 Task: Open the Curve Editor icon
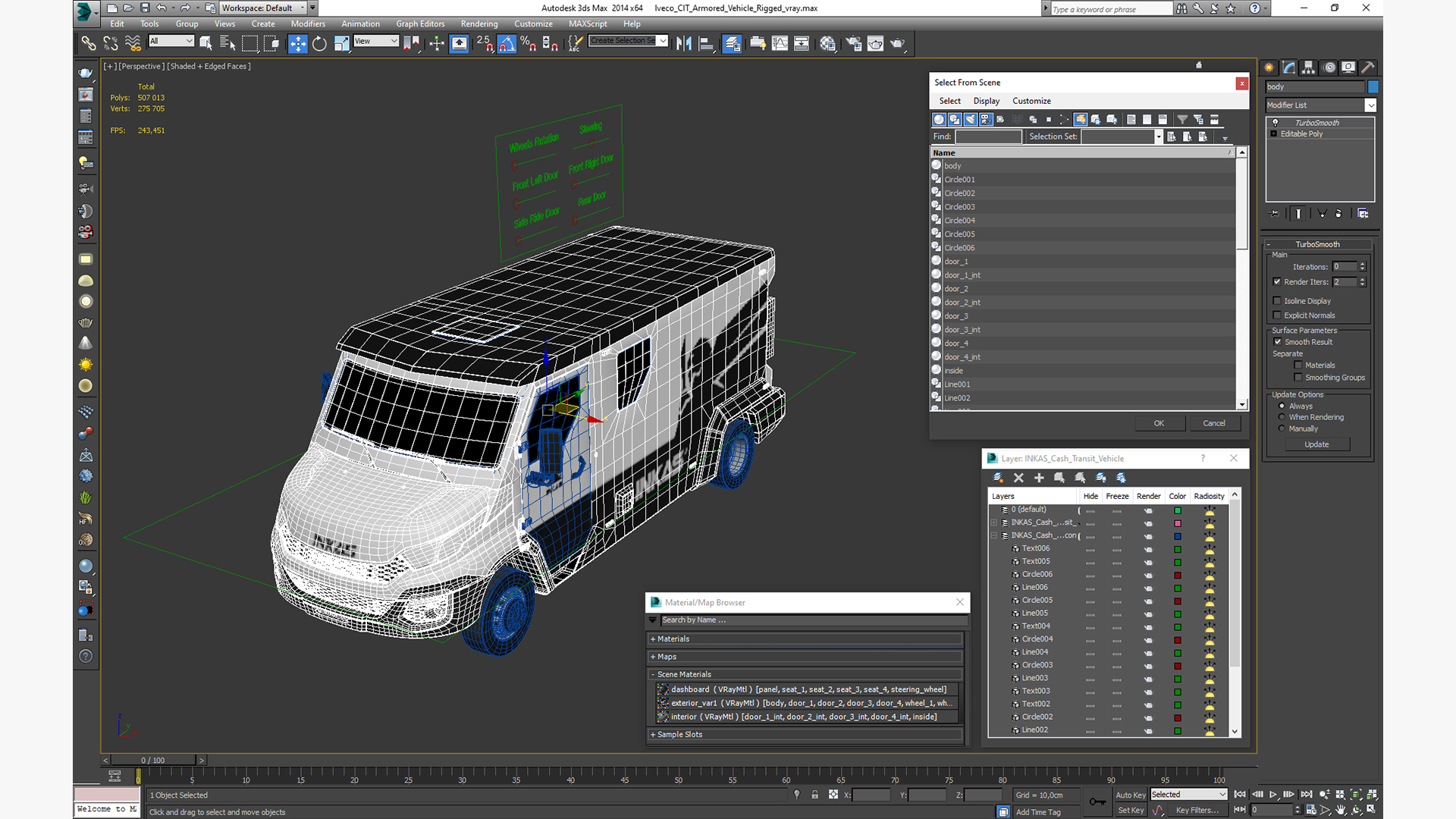click(780, 43)
